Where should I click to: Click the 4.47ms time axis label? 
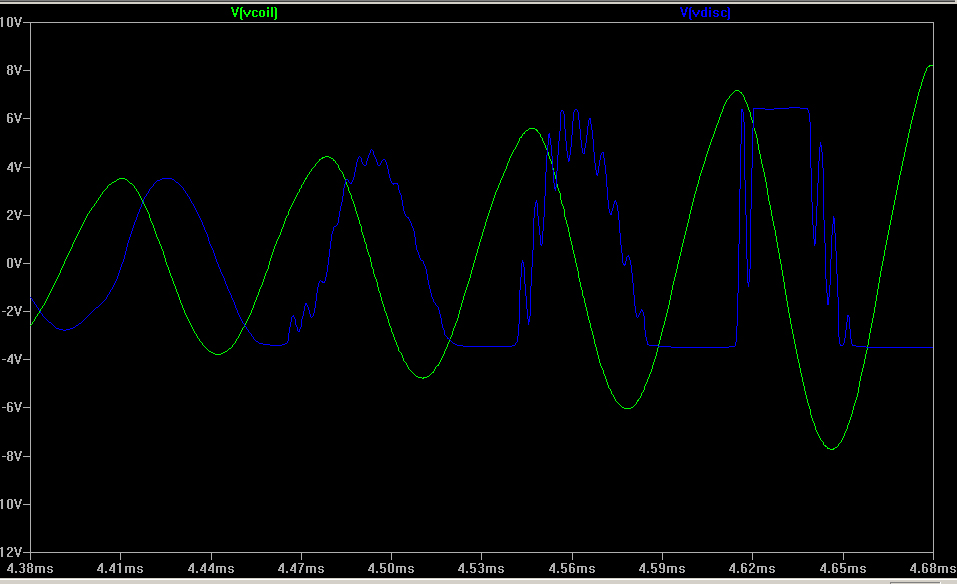click(x=301, y=568)
